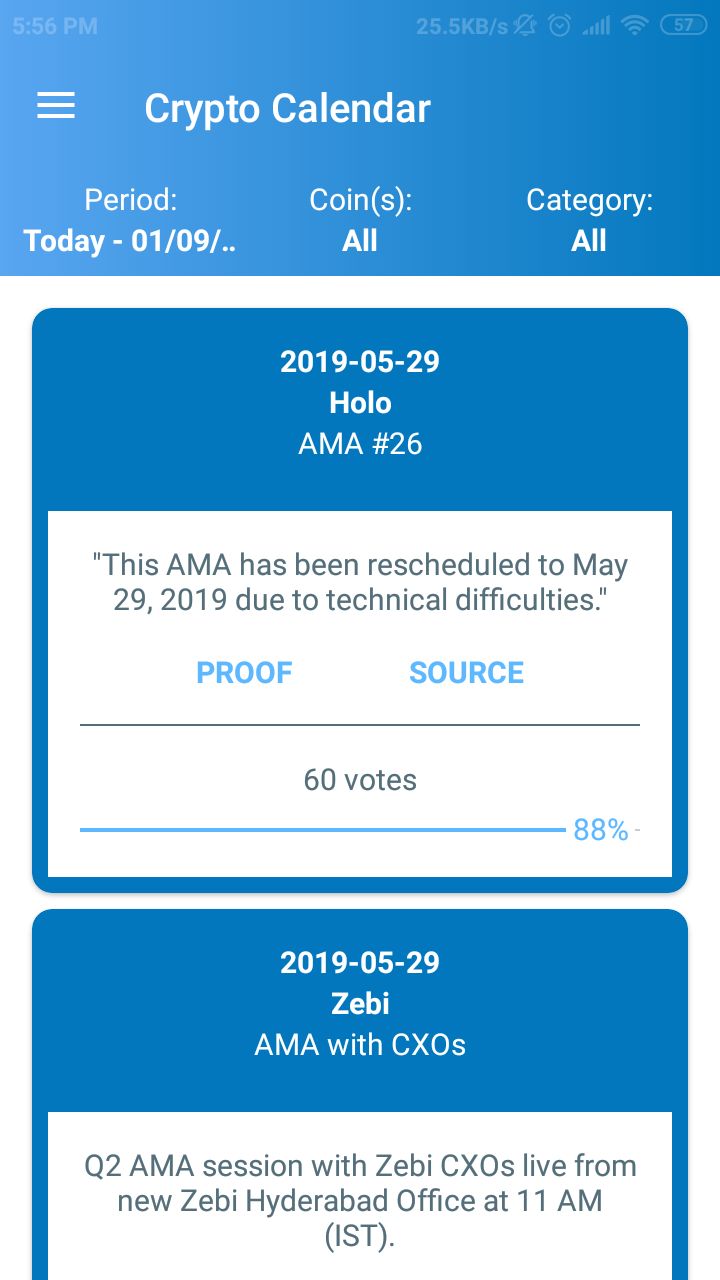The height and width of the screenshot is (1280, 720).
Task: Tap the alarm clock status icon
Action: pyautogui.click(x=560, y=27)
